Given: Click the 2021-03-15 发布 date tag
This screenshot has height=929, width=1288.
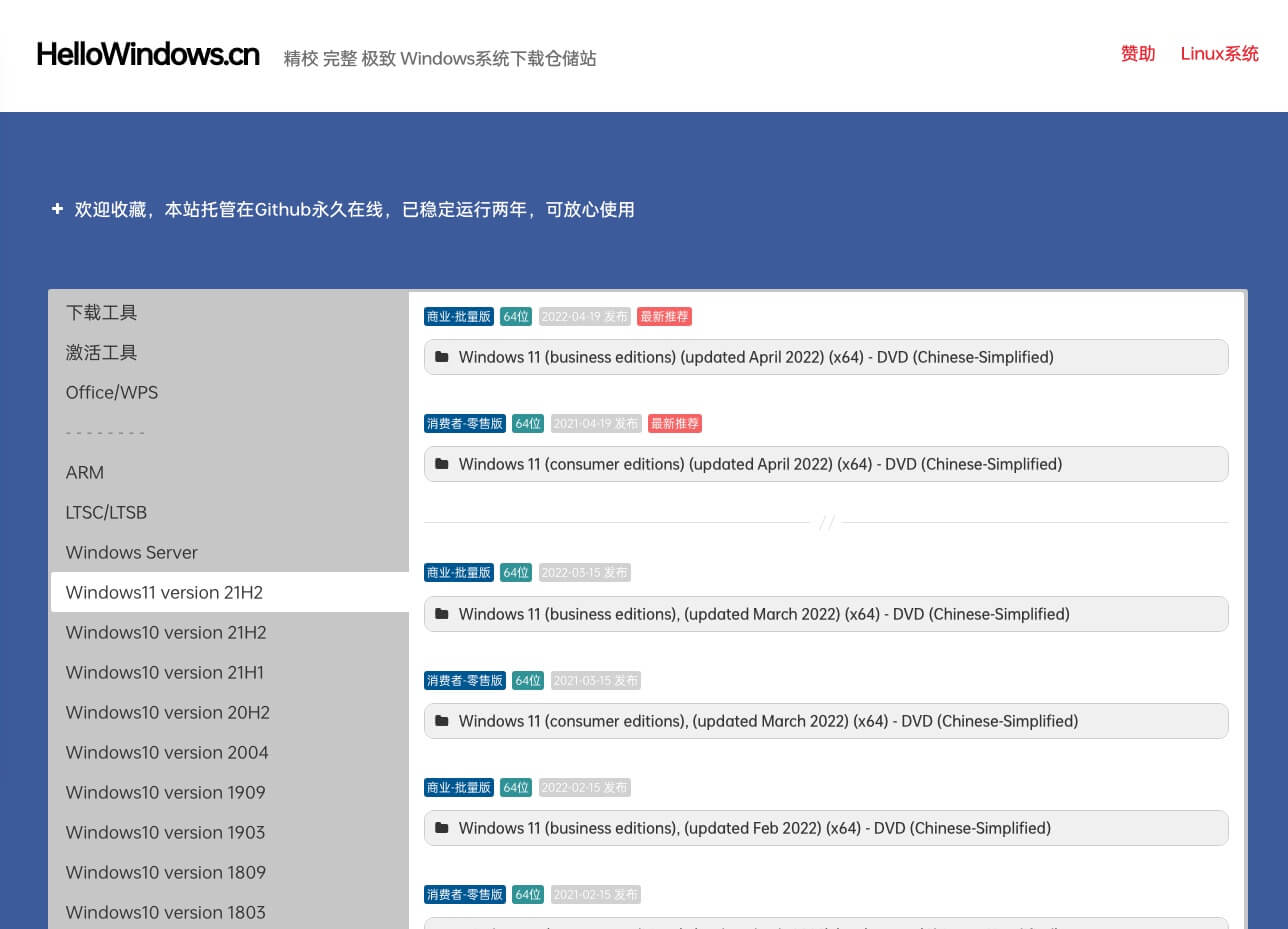Looking at the screenshot, I should pyautogui.click(x=596, y=681).
